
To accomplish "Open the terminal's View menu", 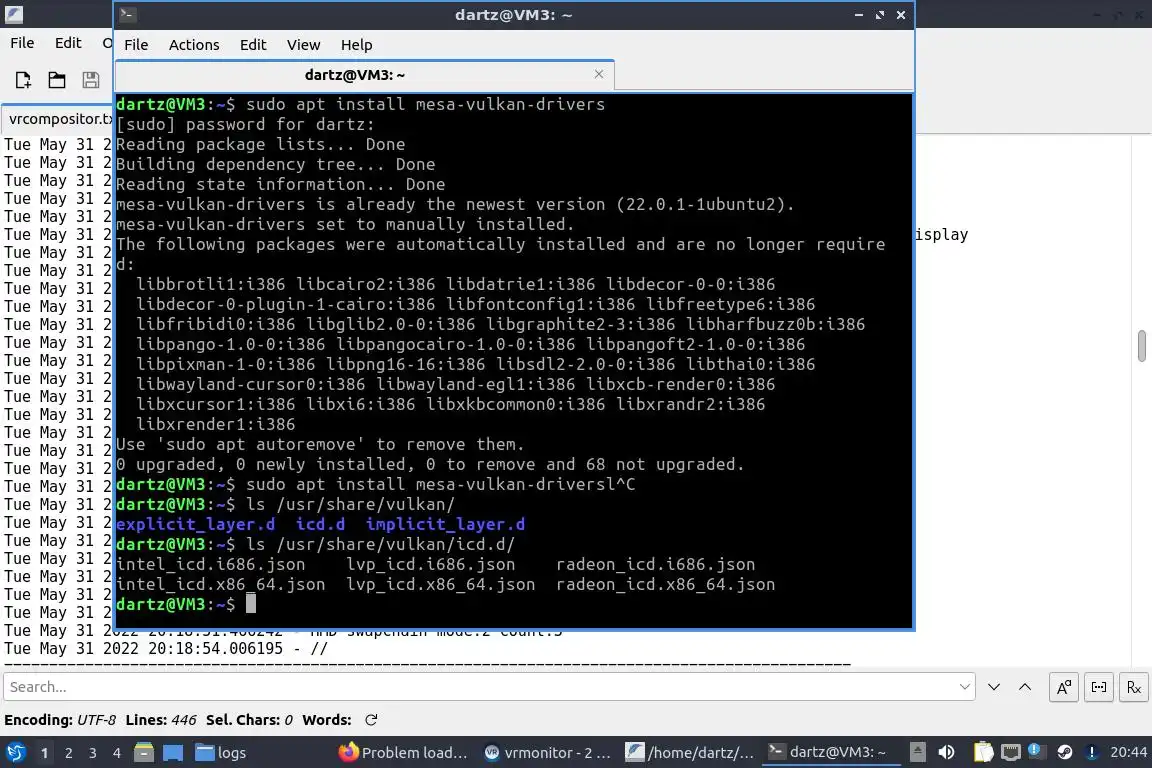I will [x=303, y=45].
